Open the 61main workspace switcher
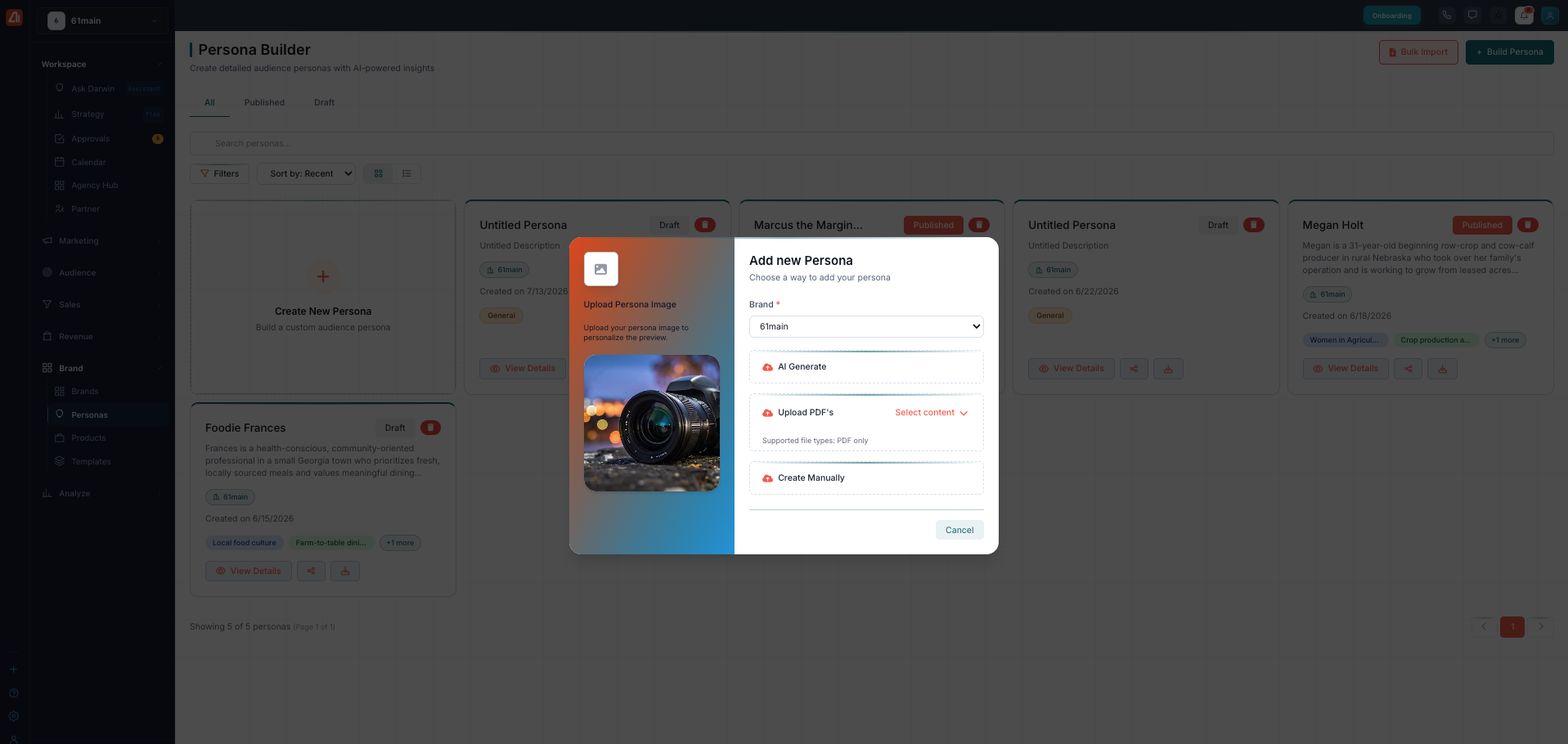 coord(103,20)
